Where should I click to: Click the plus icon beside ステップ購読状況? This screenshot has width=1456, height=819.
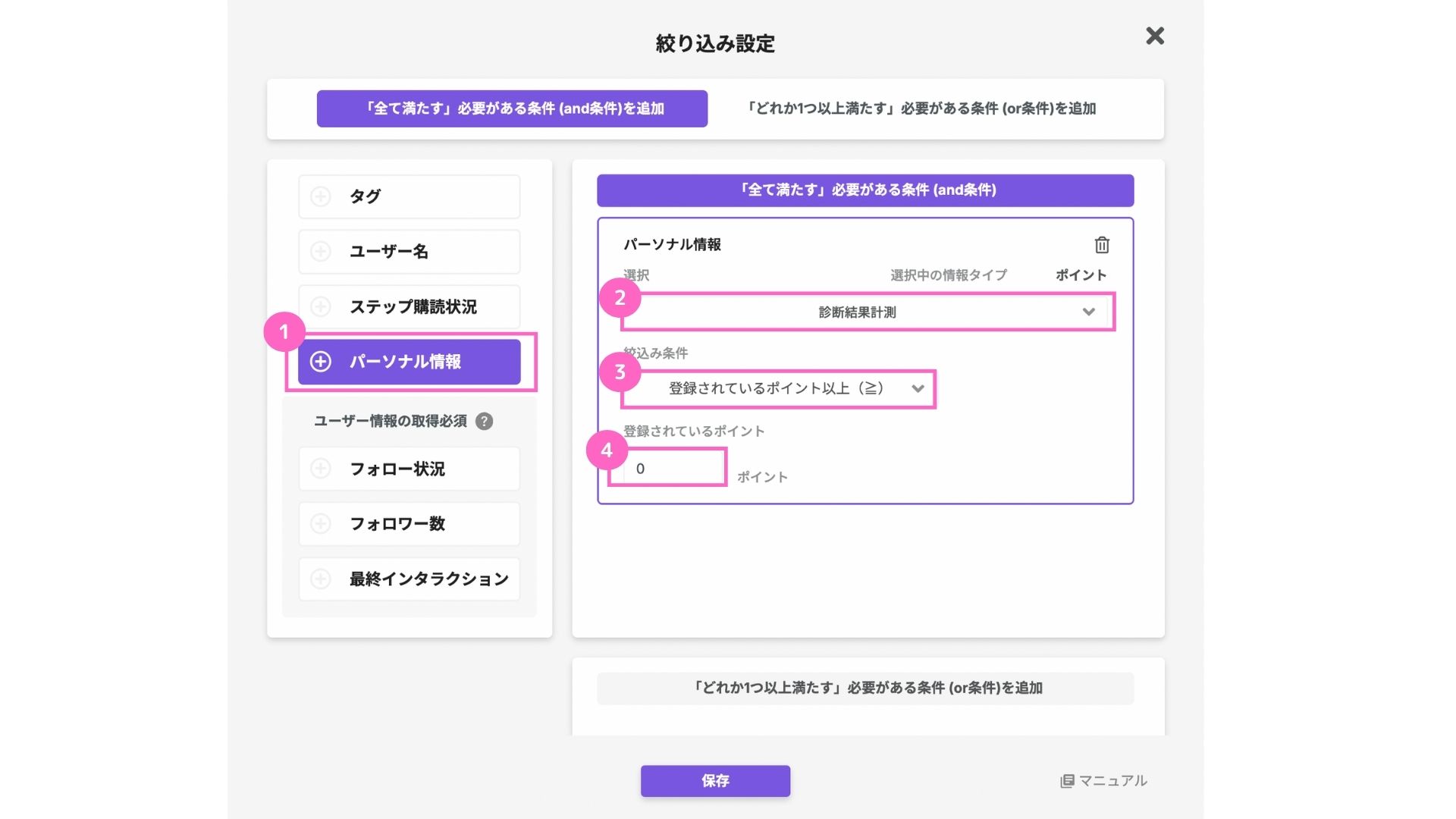point(321,306)
